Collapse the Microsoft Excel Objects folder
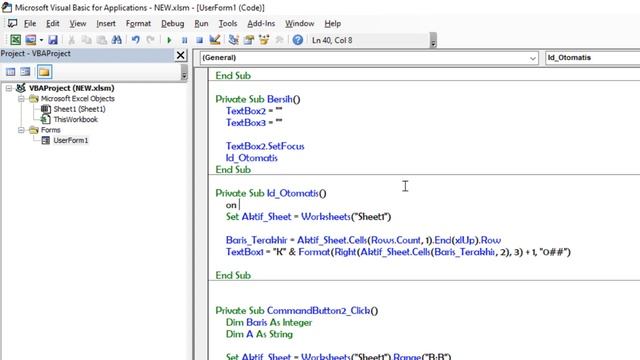640x360 pixels. tap(21, 99)
